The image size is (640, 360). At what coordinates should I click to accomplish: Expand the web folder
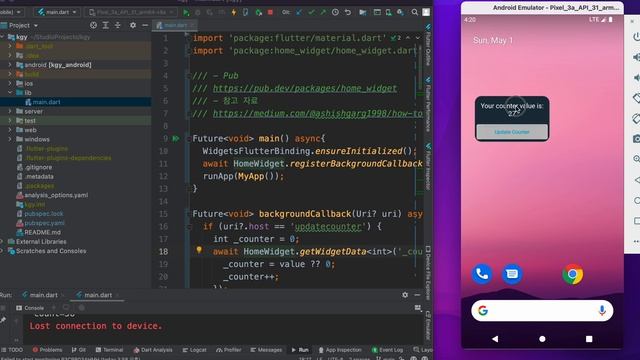tap(10, 130)
